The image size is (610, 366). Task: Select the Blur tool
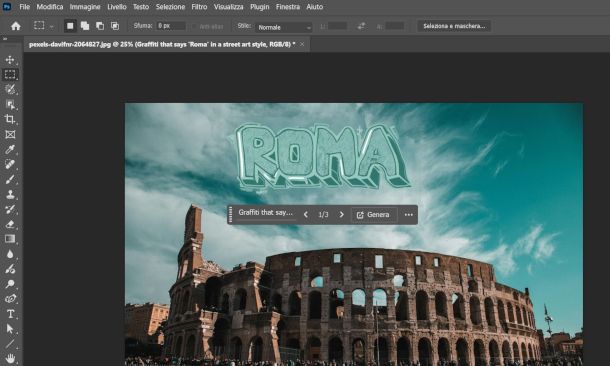click(x=10, y=254)
